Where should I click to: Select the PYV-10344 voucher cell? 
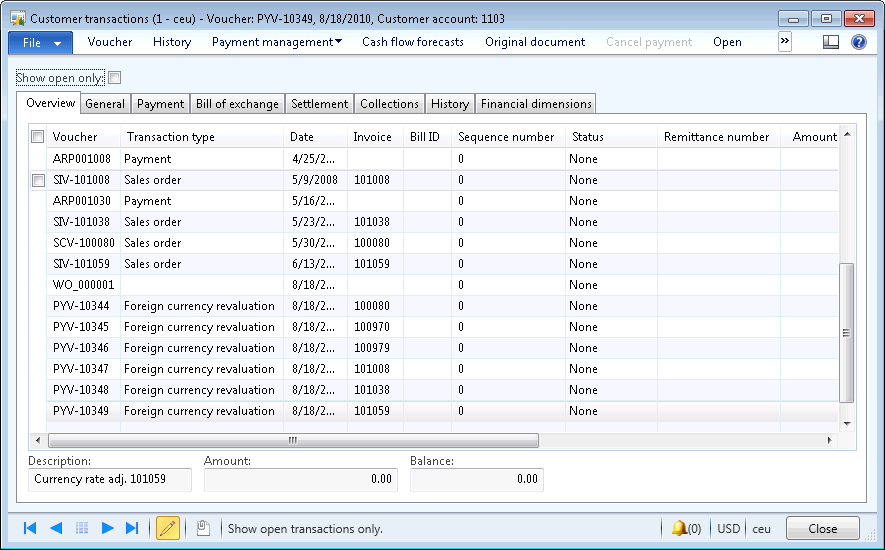pyautogui.click(x=84, y=306)
